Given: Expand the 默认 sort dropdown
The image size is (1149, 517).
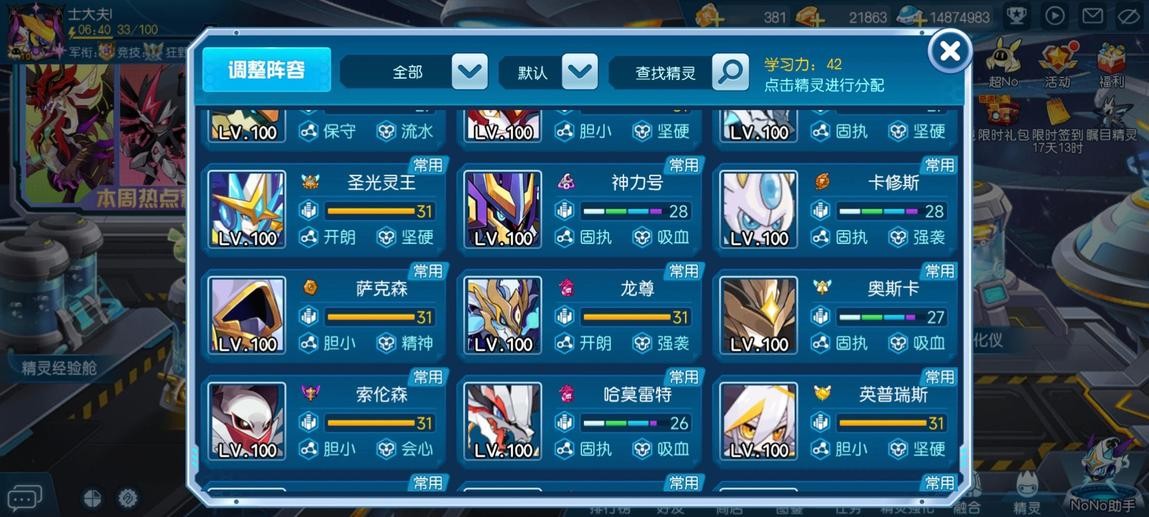Looking at the screenshot, I should pos(580,72).
